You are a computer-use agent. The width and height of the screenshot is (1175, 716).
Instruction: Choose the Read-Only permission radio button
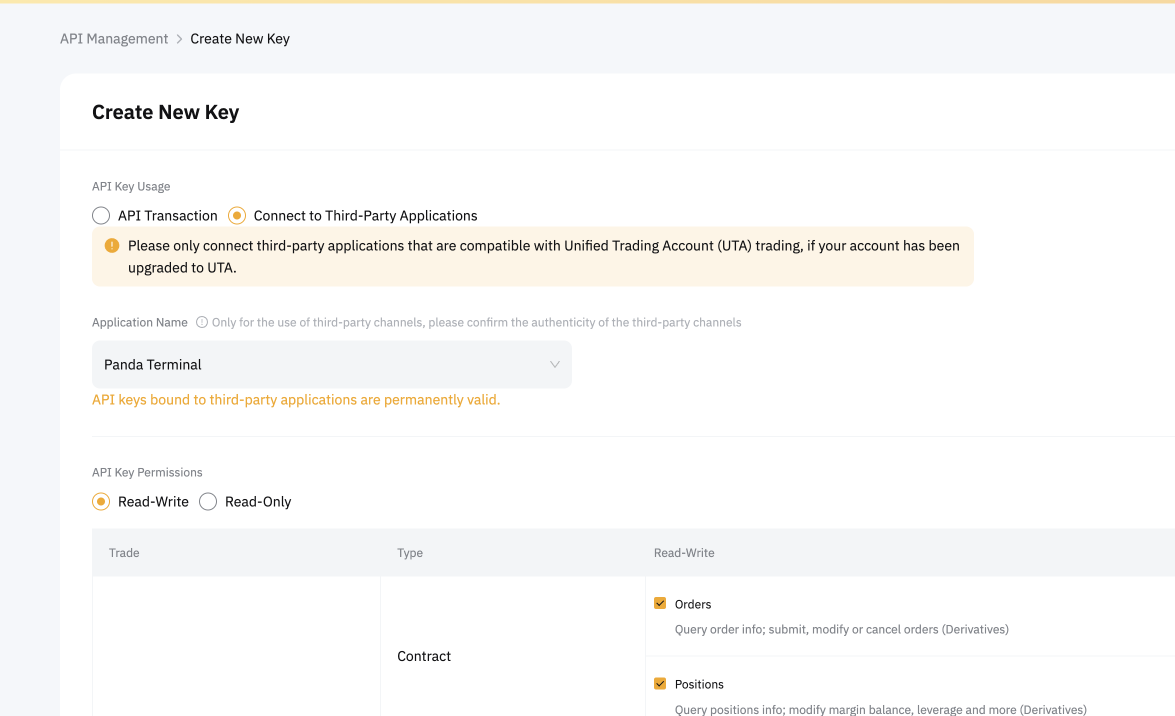[x=208, y=502]
